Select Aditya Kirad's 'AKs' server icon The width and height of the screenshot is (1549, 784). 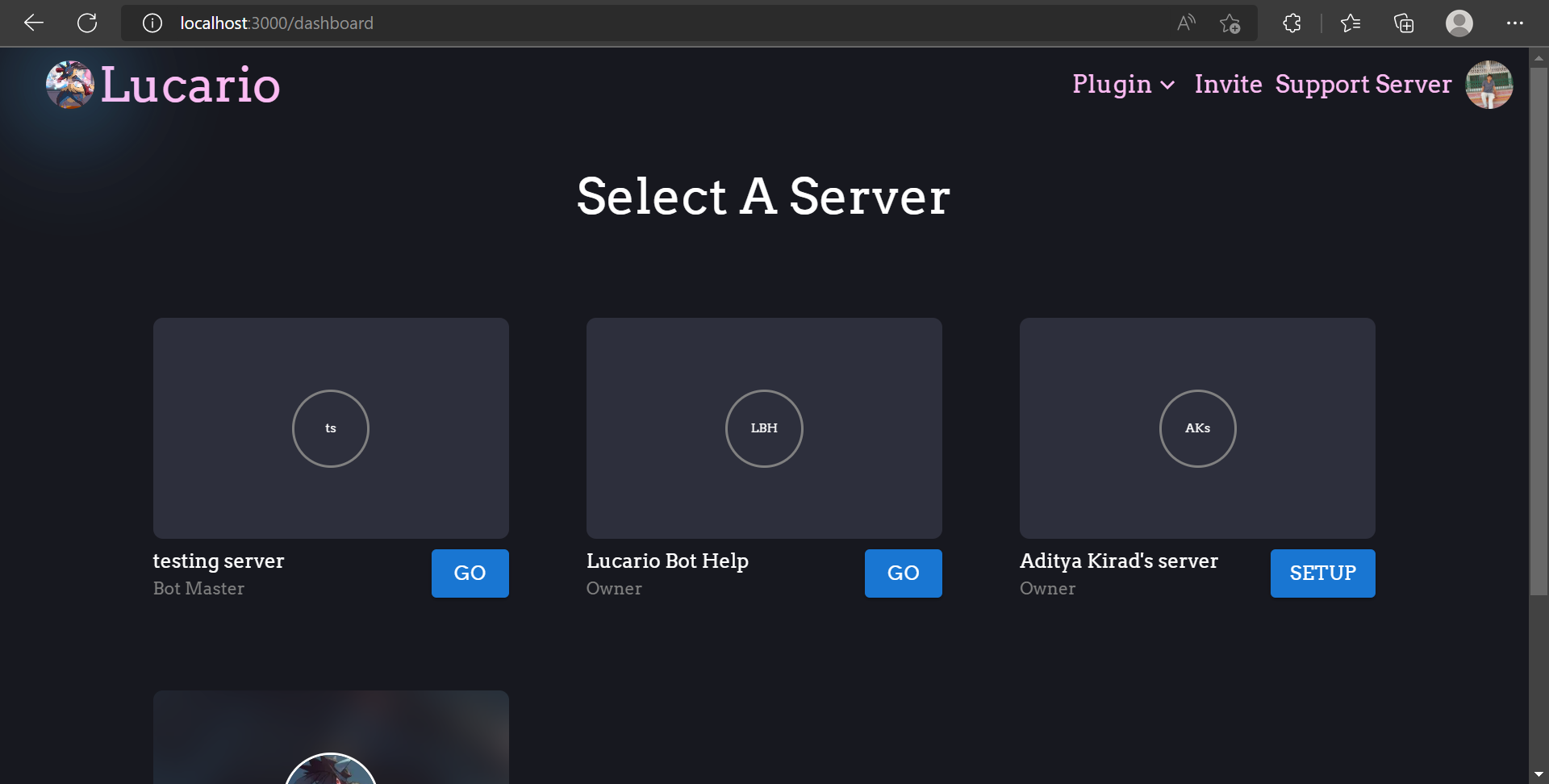(1198, 428)
